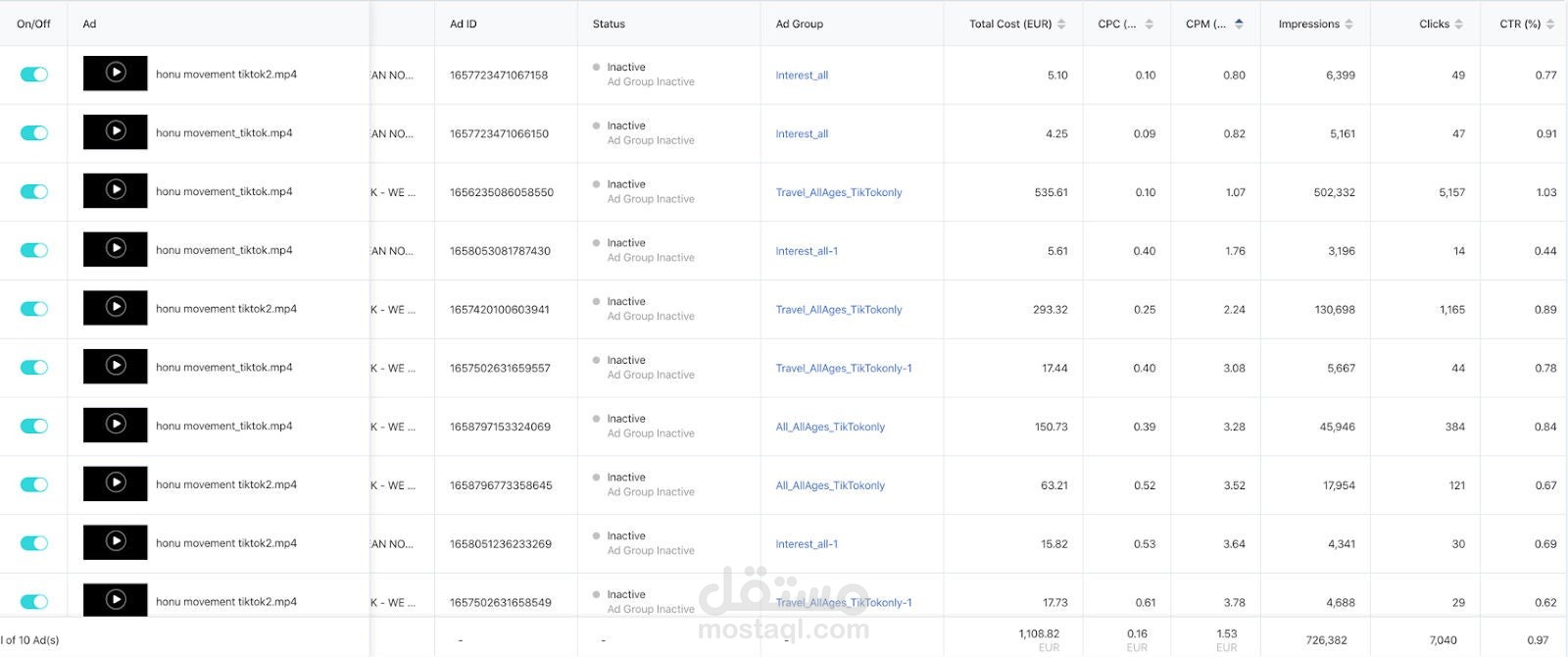This screenshot has height=657, width=1568.
Task: Play video preview for ad 1657420100603941
Action: (116, 308)
